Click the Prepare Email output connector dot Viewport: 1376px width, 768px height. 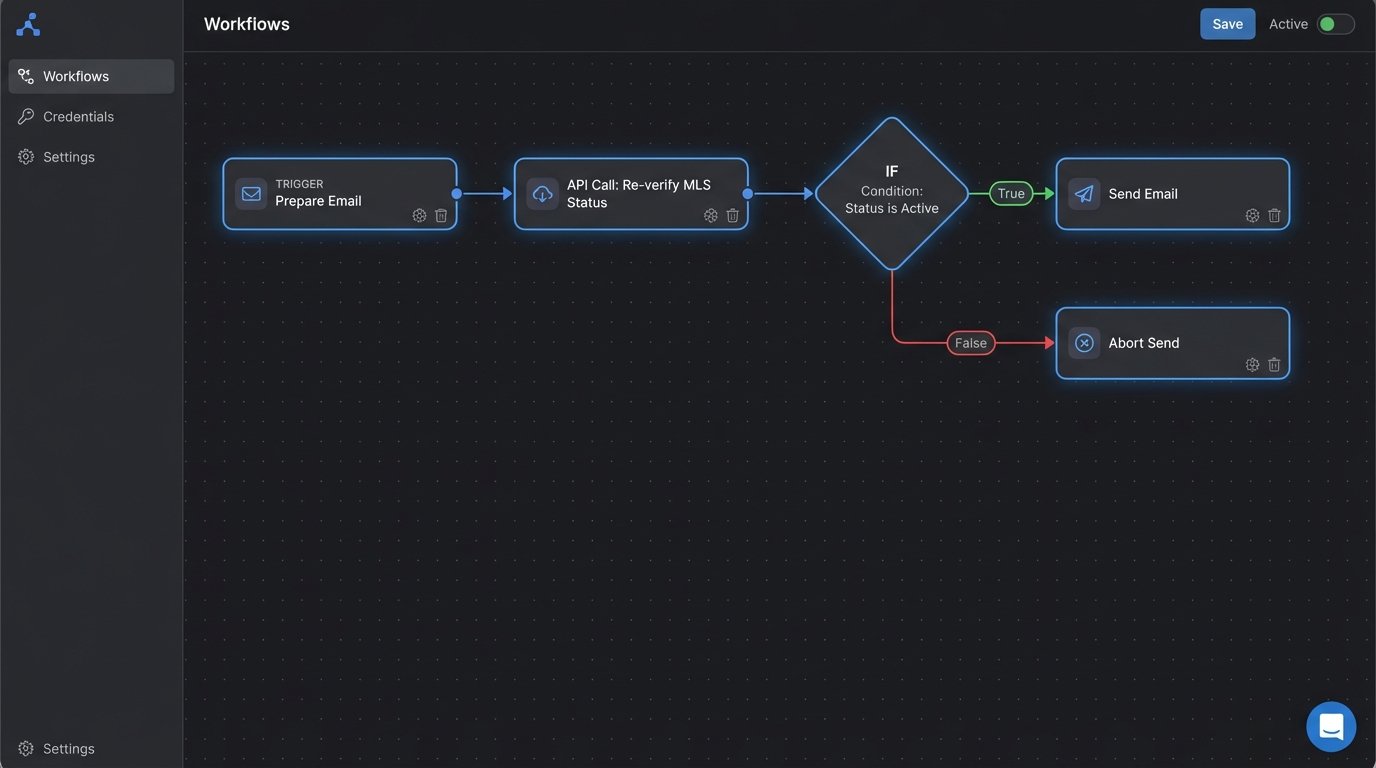pos(457,194)
